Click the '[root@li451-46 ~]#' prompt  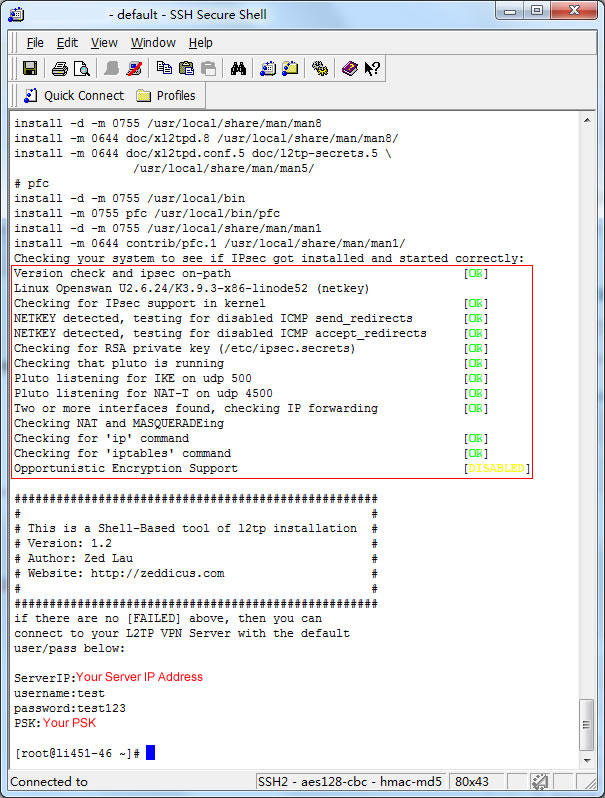coord(77,753)
